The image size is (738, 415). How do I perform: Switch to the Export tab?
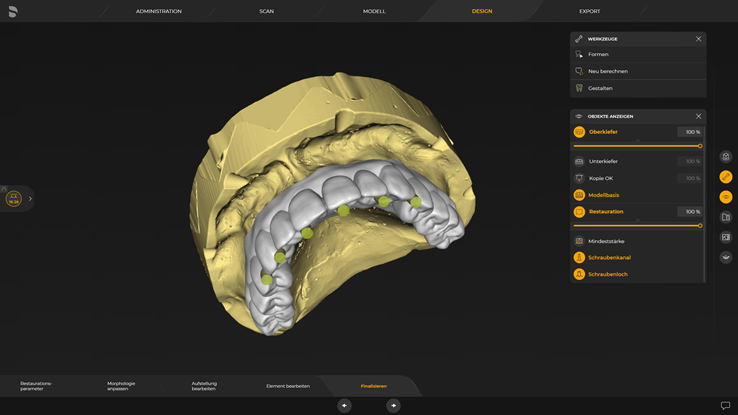pyautogui.click(x=590, y=11)
